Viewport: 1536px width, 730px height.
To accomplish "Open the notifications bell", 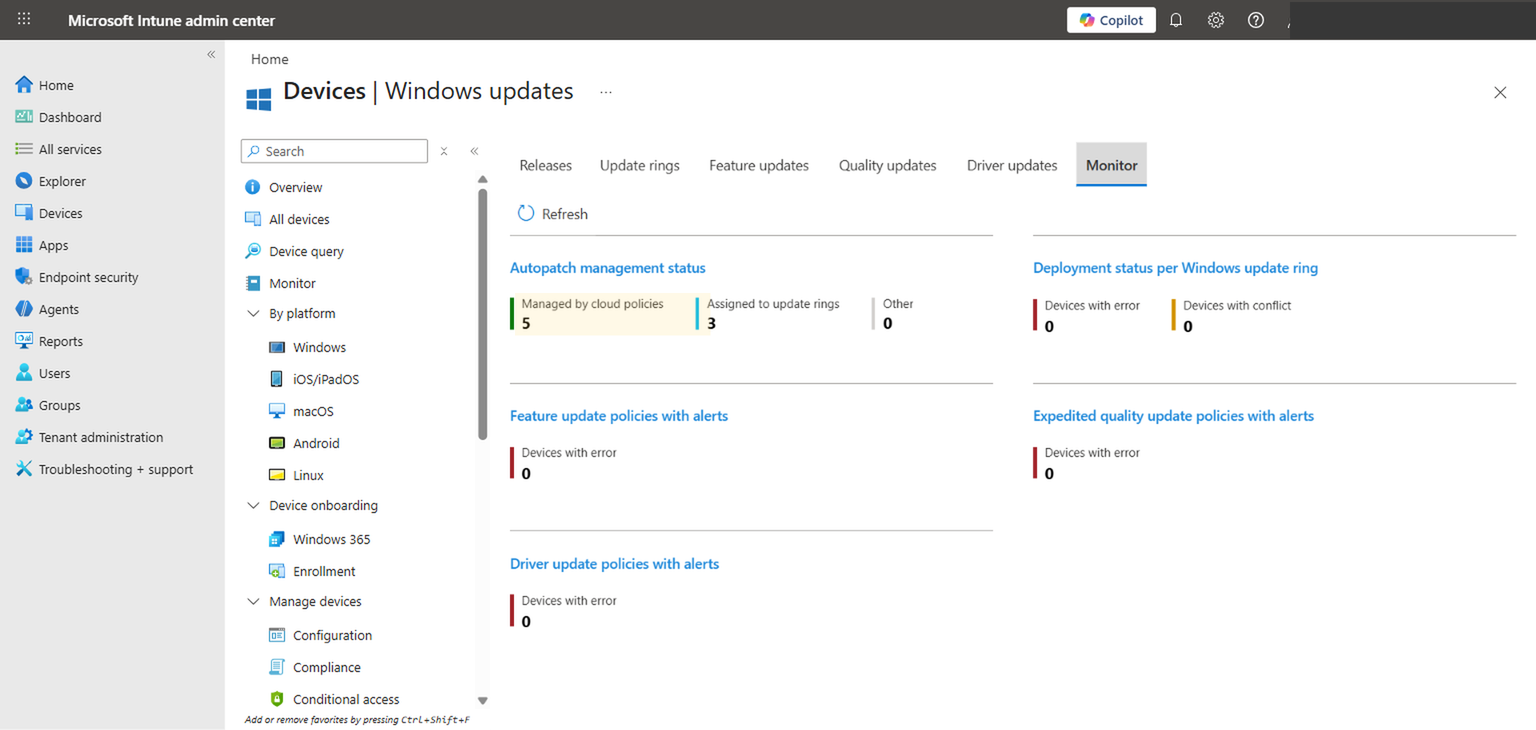I will click(1175, 19).
